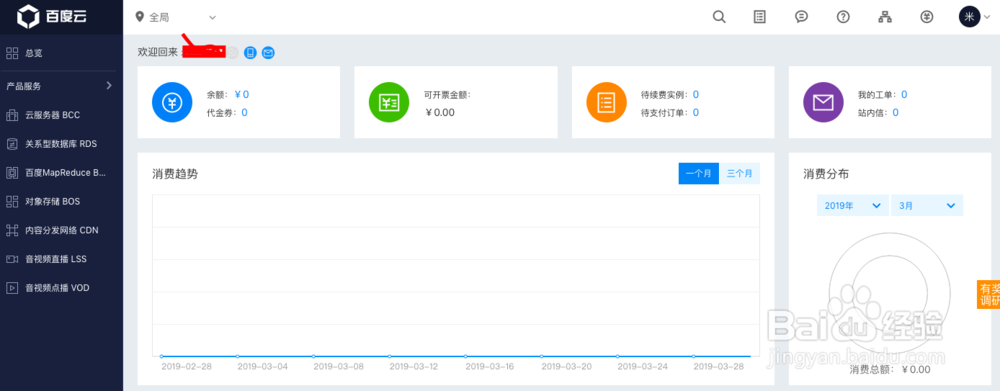Click the 对象存储 BOS sidebar icon
The image size is (1000, 391).
(x=11, y=201)
